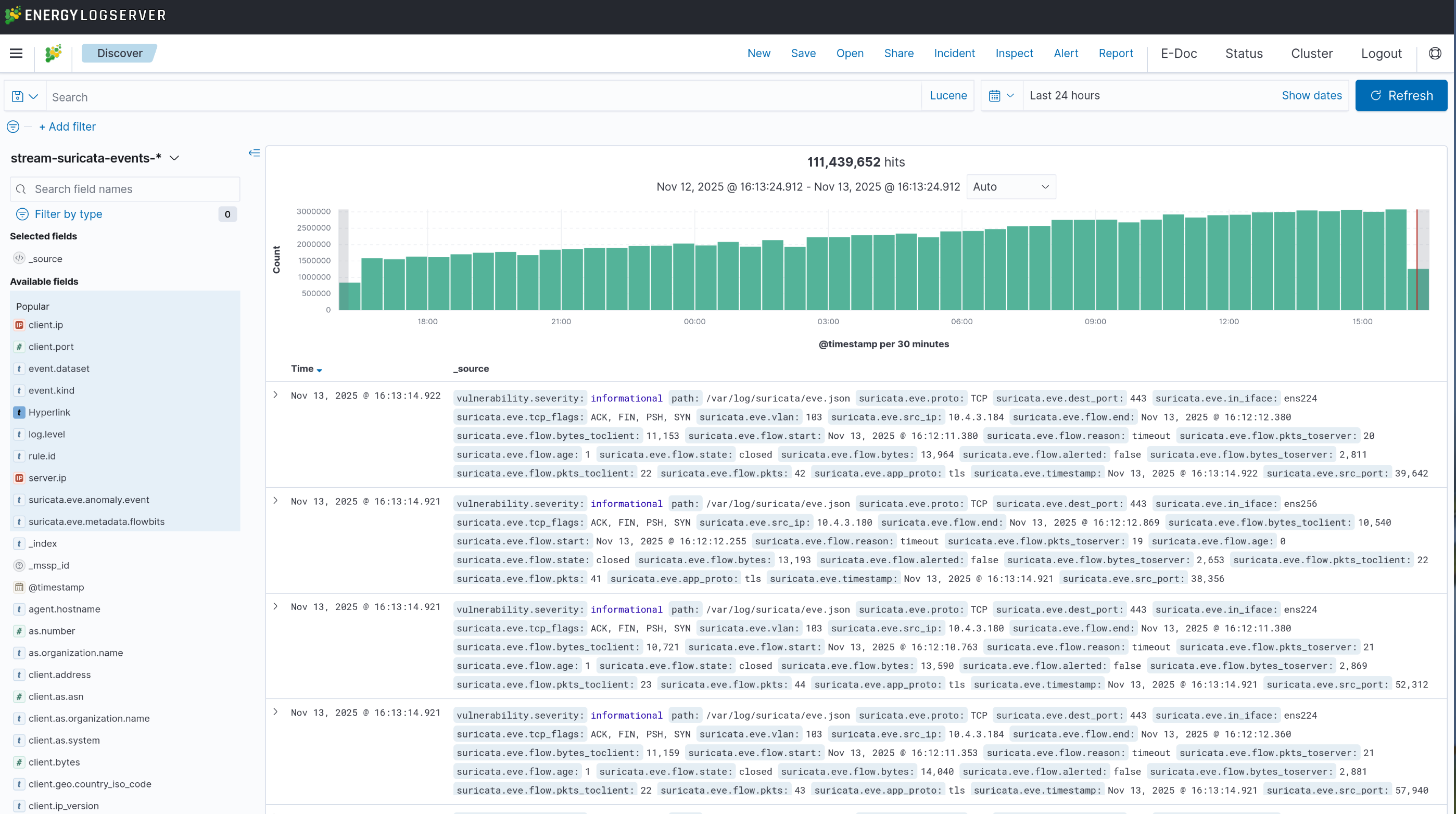Viewport: 1456px width, 814px height.
Task: Click as.number numeric type icon
Action: (x=19, y=631)
